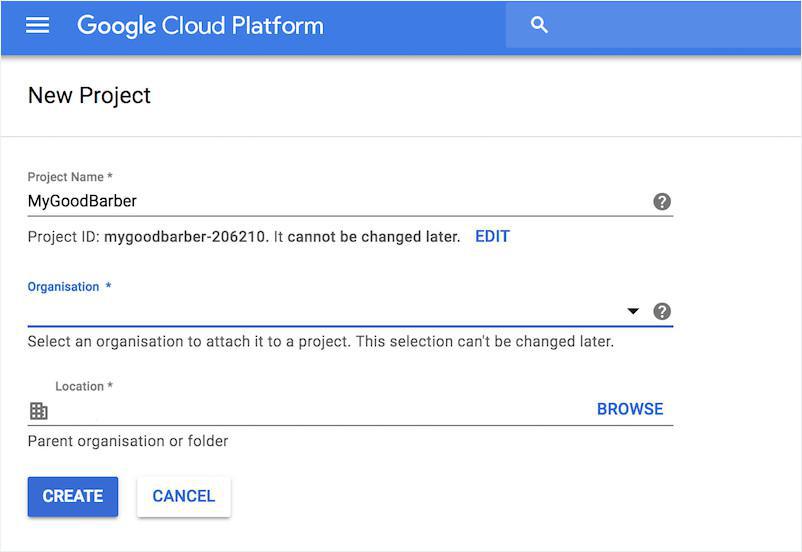
Task: Browse for a parent location
Action: (x=630, y=409)
